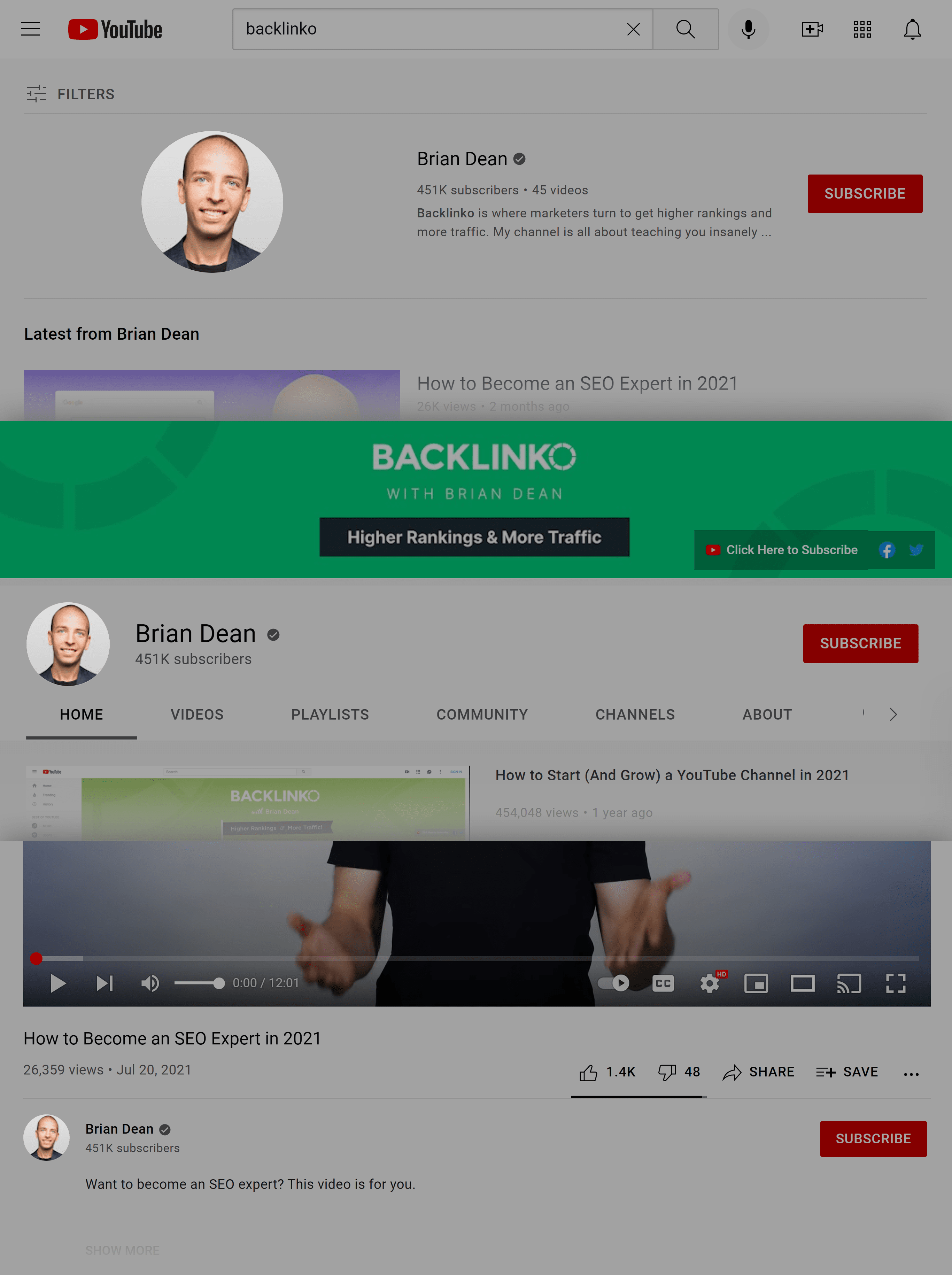Select the VIDEOS tab on Brian Dean channel

197,714
